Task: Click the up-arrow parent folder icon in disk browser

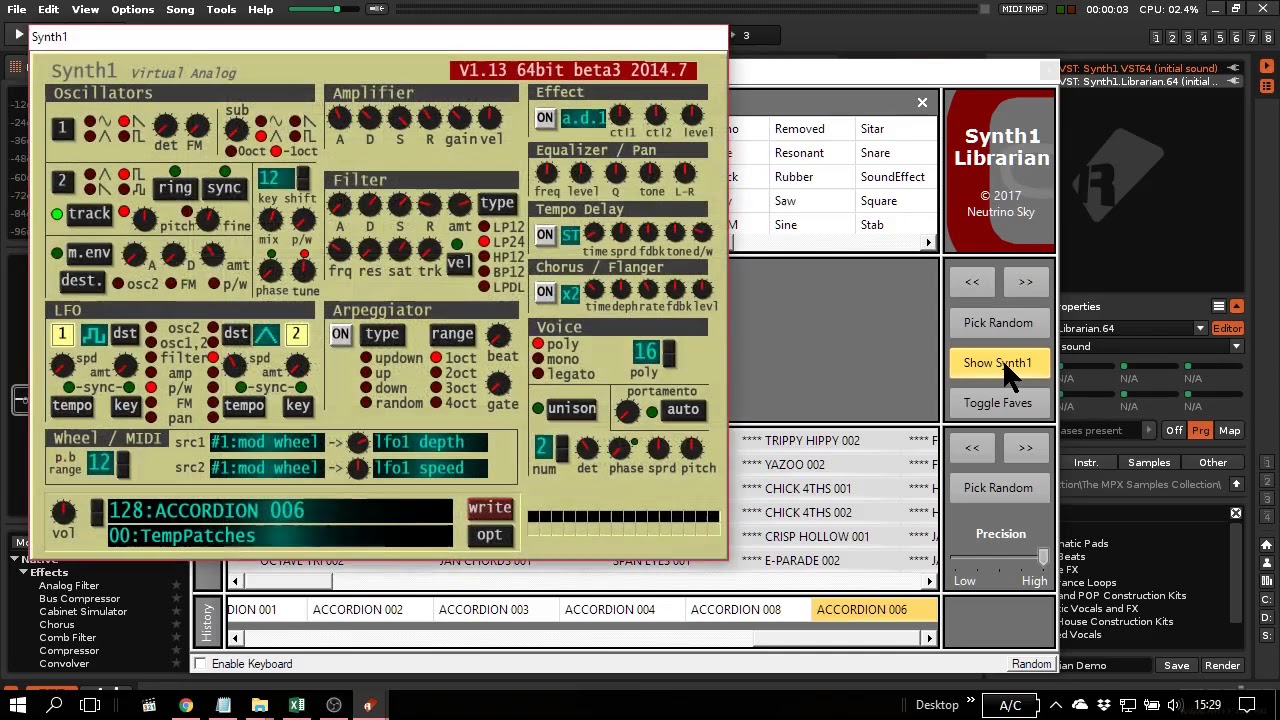Action: tap(1236, 484)
